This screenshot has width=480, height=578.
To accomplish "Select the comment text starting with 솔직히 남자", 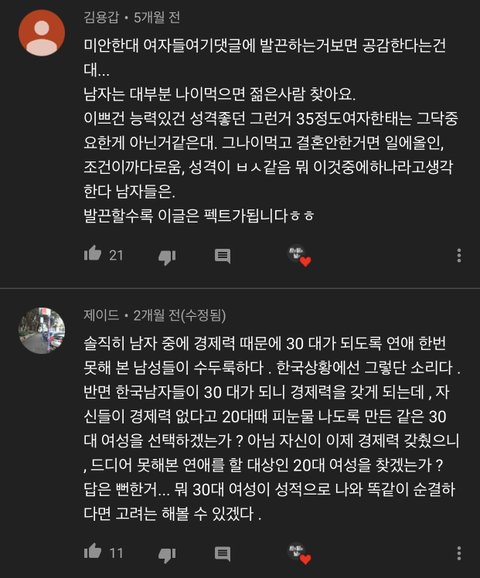I will pos(272,428).
